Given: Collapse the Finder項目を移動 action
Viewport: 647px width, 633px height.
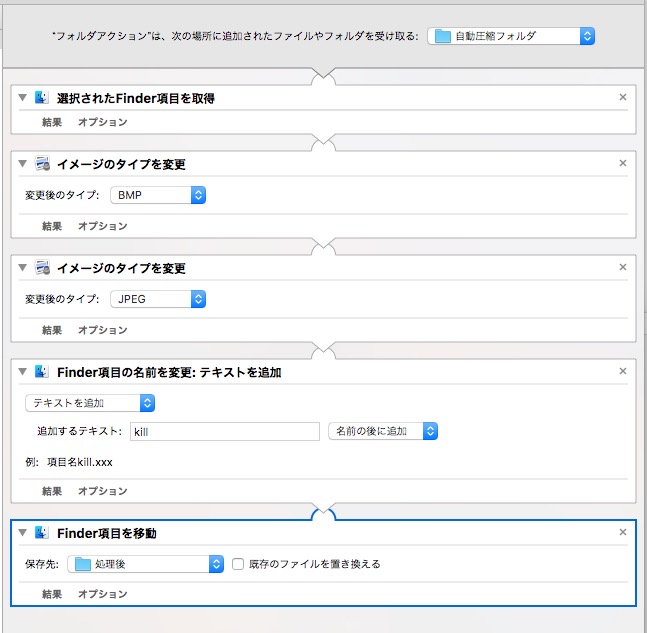Looking at the screenshot, I should pos(23,533).
